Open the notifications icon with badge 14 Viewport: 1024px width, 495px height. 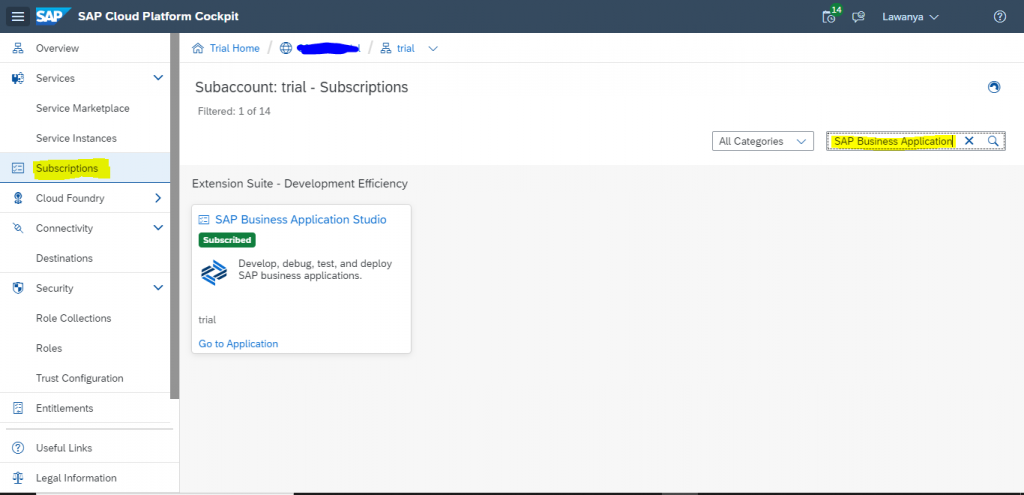tap(831, 16)
